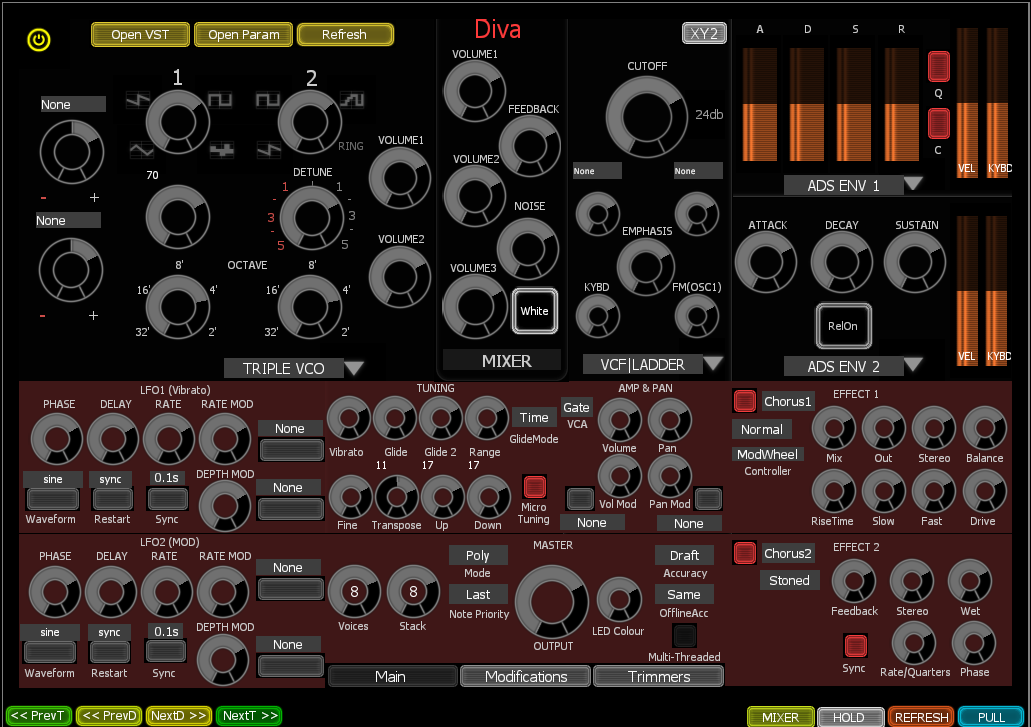Select noise waveform icon at oscillator 1 lower right
Viewport: 1031px width, 727px height.
click(222, 150)
